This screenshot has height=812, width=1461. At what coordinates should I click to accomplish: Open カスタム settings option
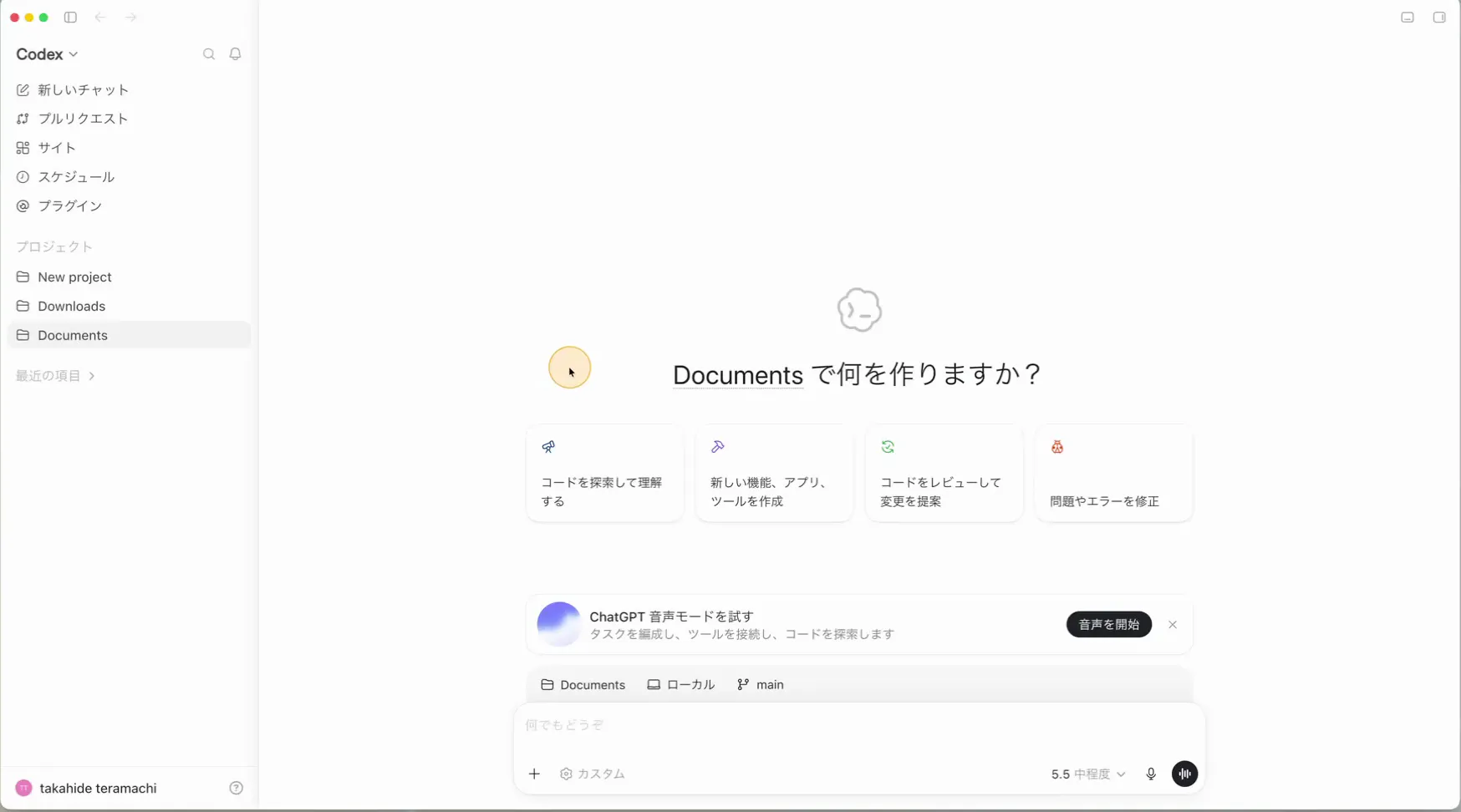(593, 774)
